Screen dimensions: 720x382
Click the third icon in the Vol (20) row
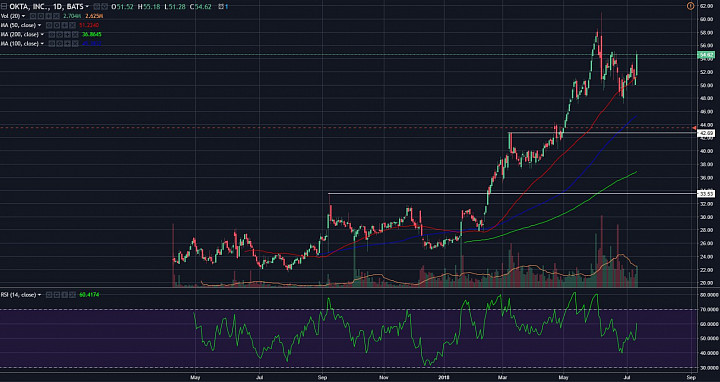click(49, 16)
